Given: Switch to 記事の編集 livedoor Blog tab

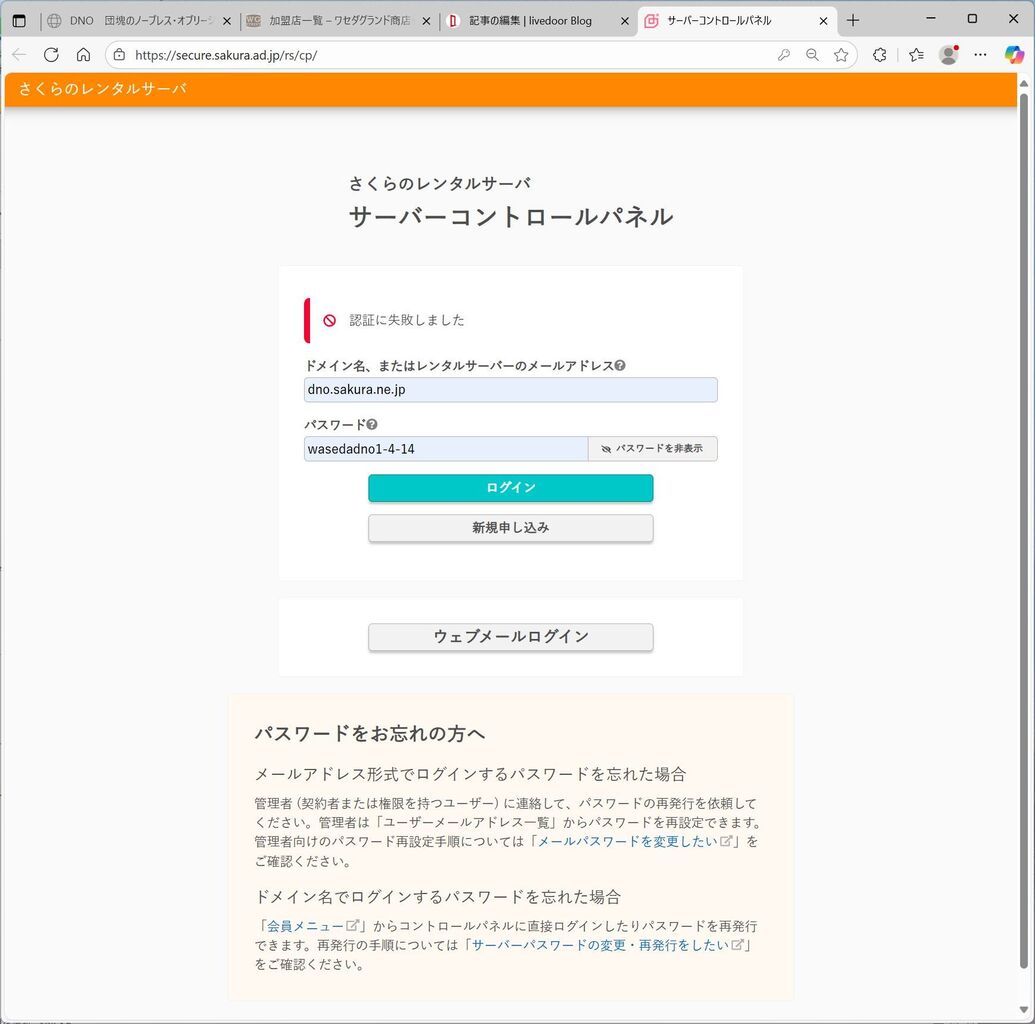Looking at the screenshot, I should point(538,20).
